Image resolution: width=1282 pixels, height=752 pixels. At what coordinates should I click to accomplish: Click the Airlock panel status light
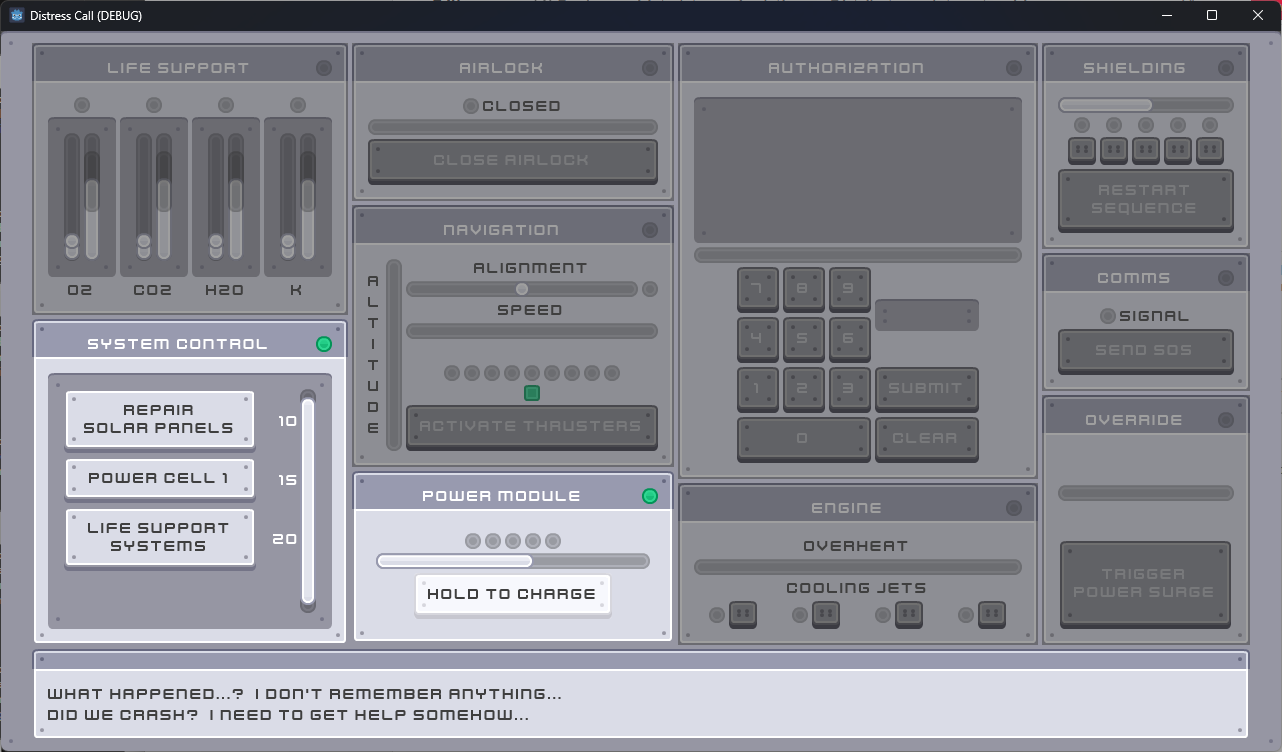(x=650, y=68)
